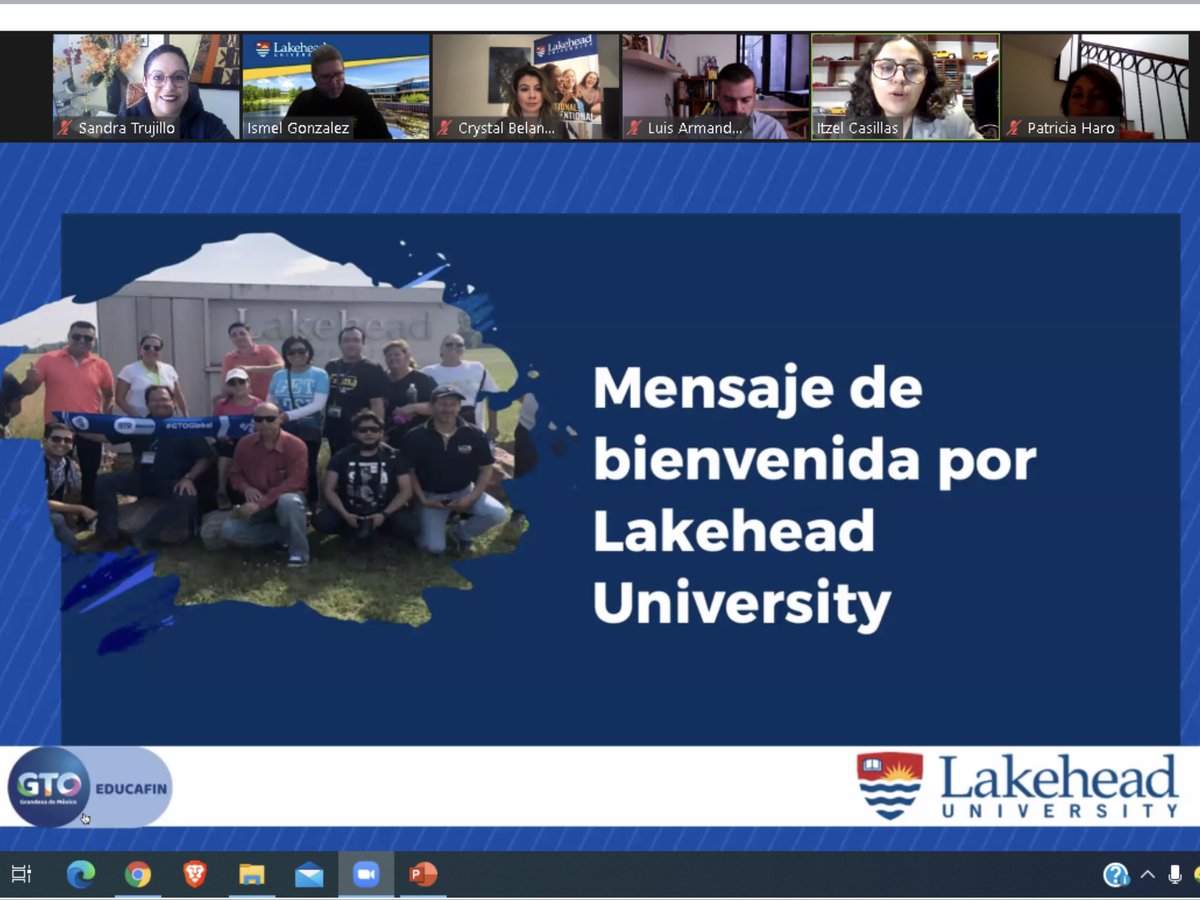Click Luis Armando's muted microphone icon
The height and width of the screenshot is (900, 1200).
pyautogui.click(x=634, y=128)
